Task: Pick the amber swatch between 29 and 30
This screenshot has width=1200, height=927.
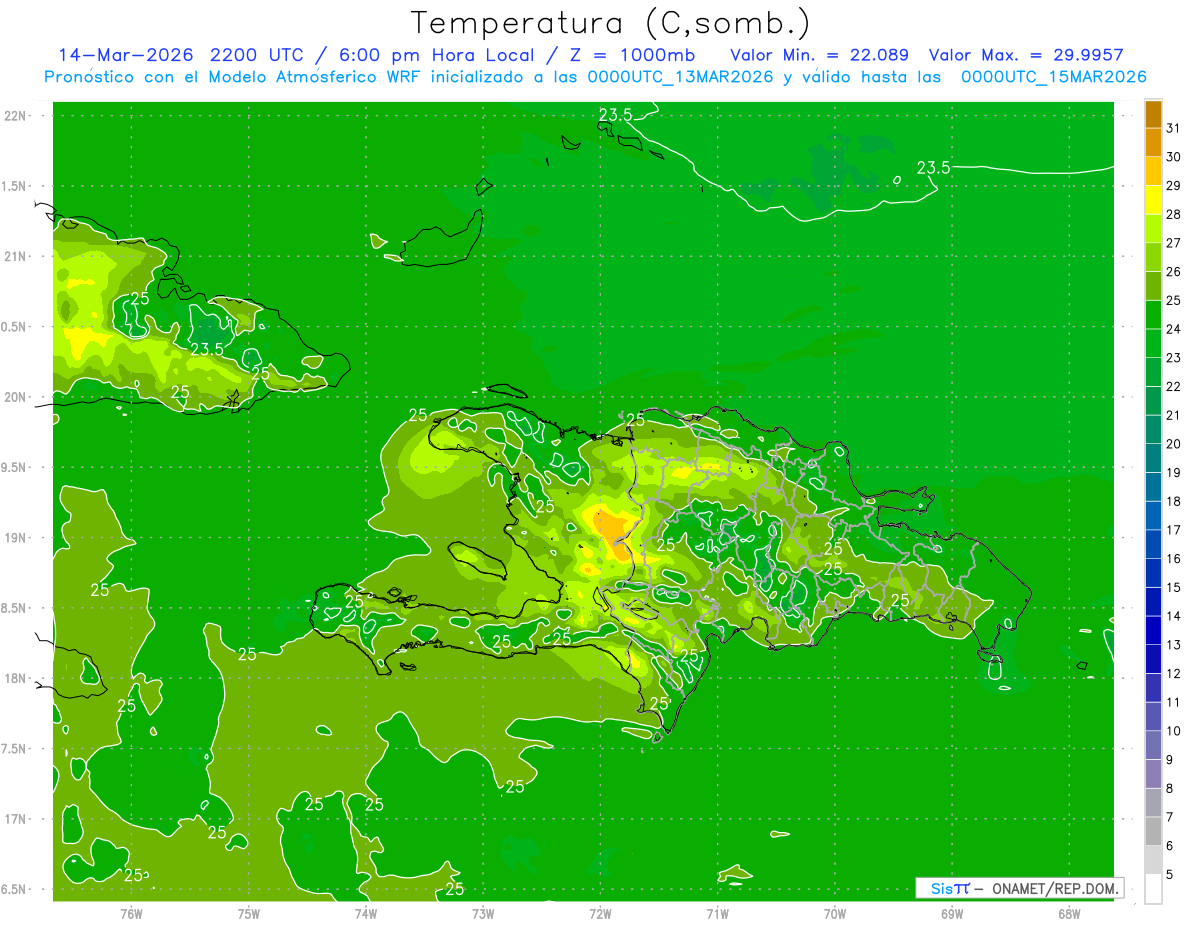Action: click(x=1153, y=171)
